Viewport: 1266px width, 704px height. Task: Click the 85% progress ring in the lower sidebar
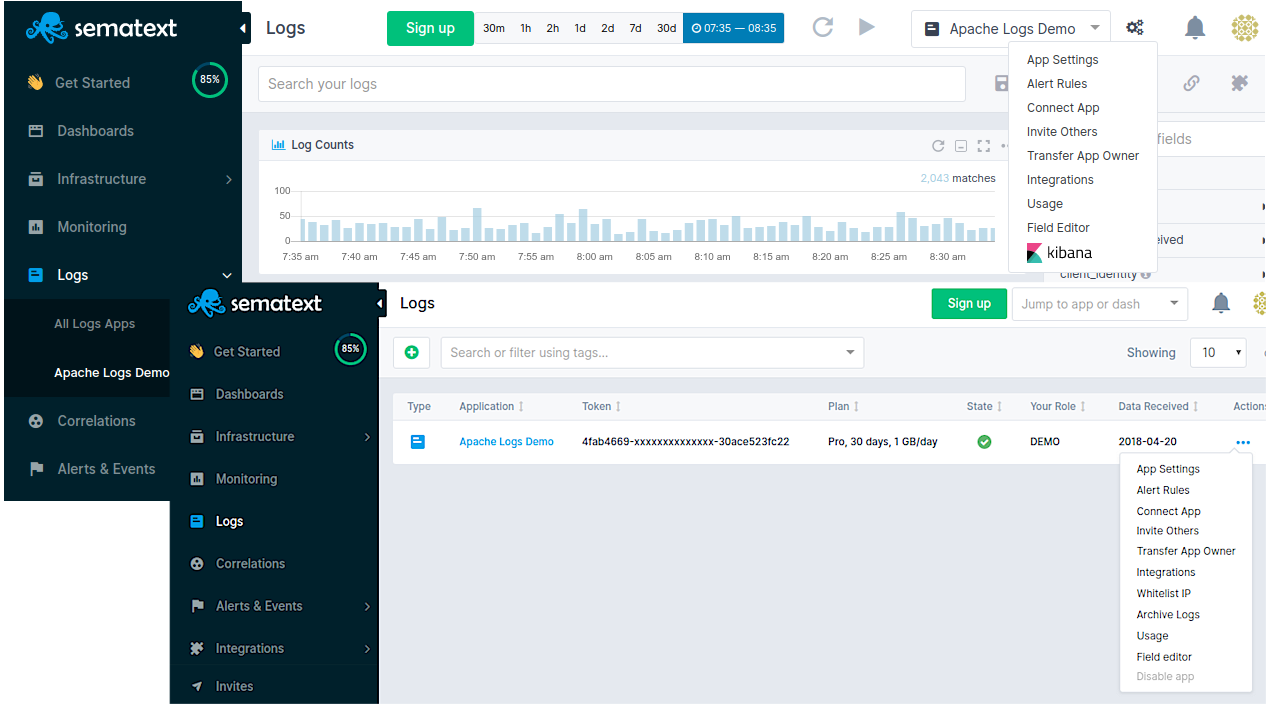pos(350,349)
